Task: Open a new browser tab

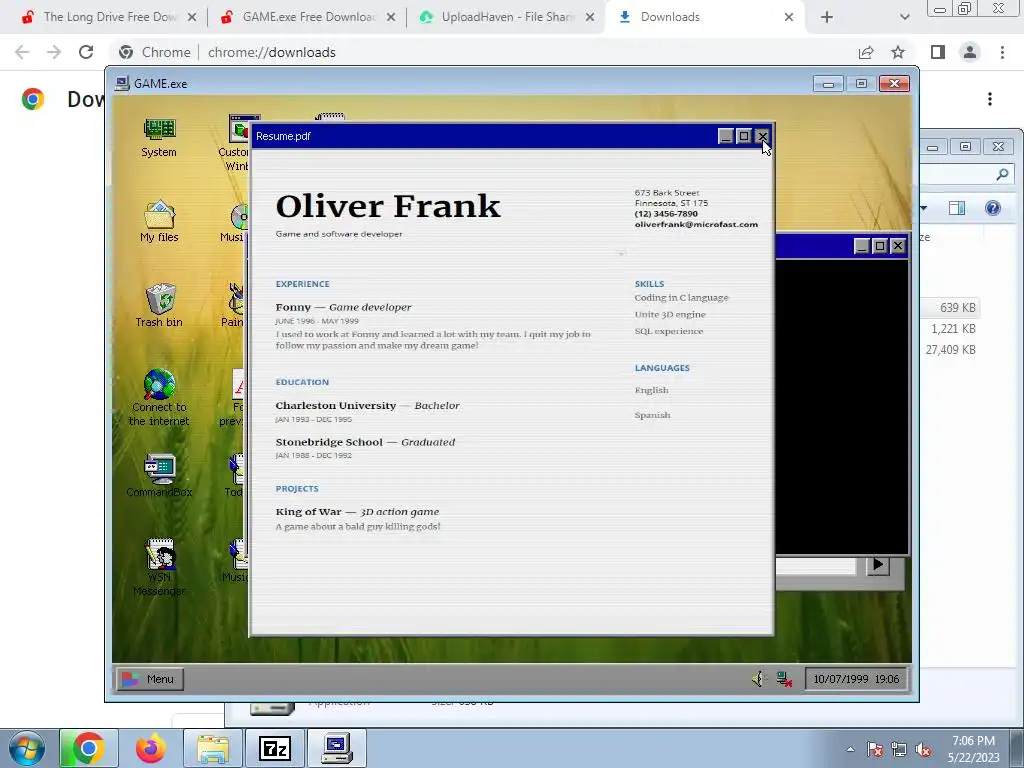Action: 827,17
